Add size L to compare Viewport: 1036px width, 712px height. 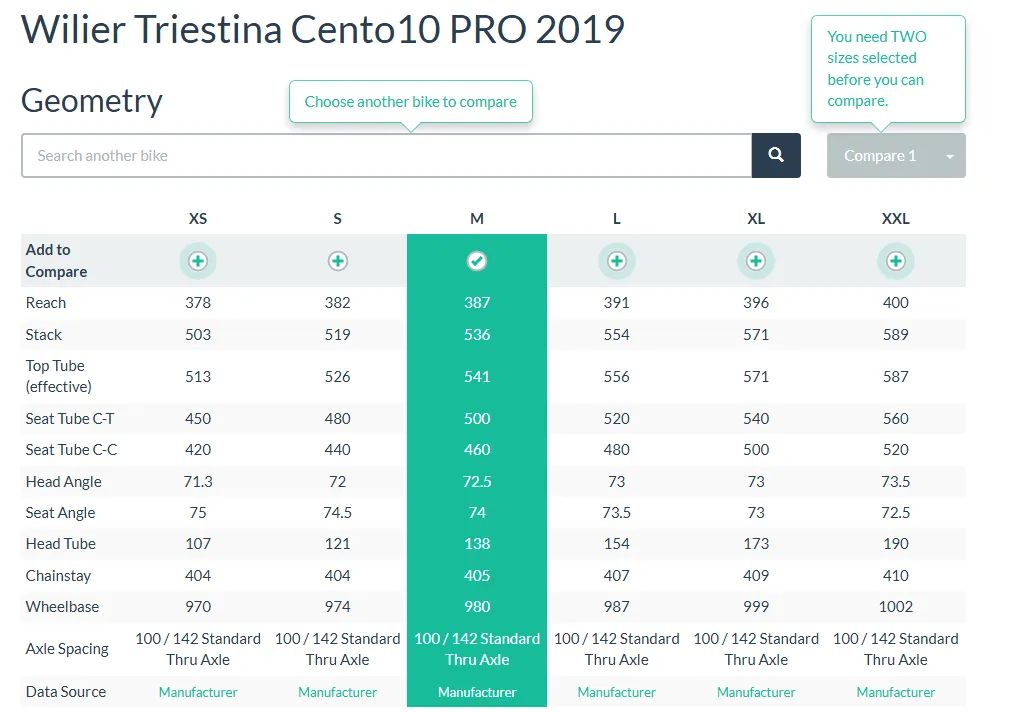(617, 261)
